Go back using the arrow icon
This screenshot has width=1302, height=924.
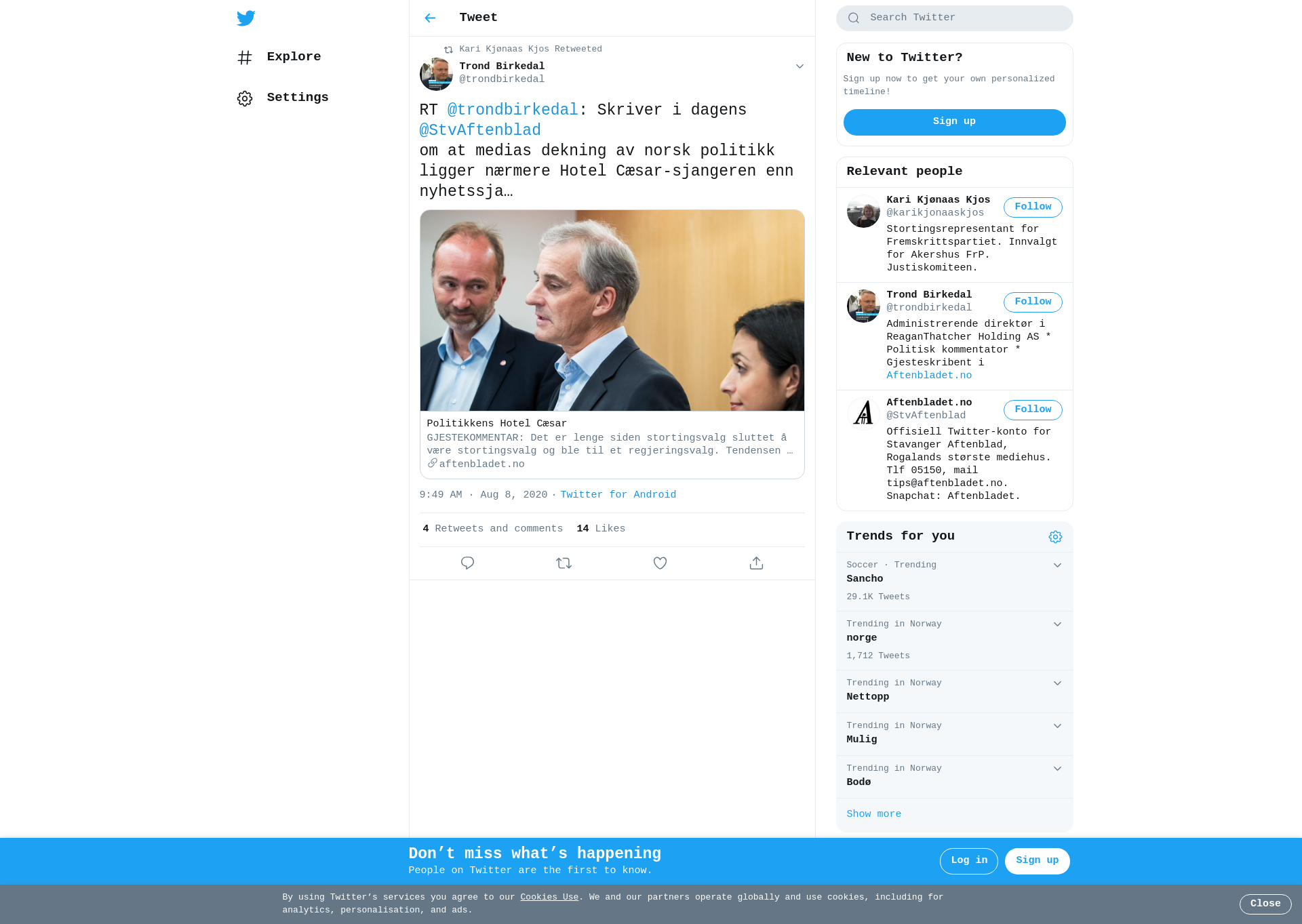[430, 18]
